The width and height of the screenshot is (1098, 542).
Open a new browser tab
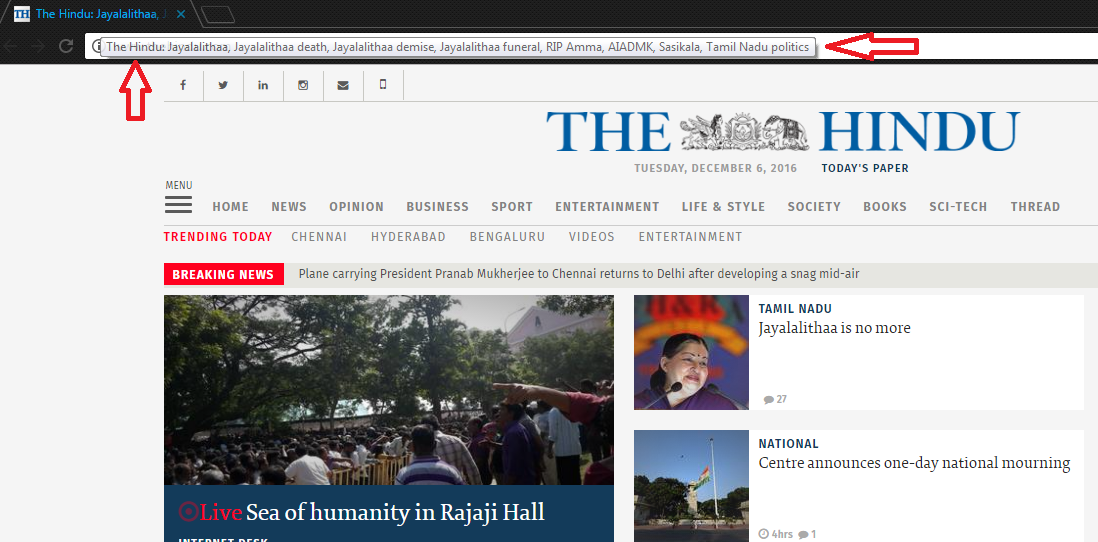217,13
